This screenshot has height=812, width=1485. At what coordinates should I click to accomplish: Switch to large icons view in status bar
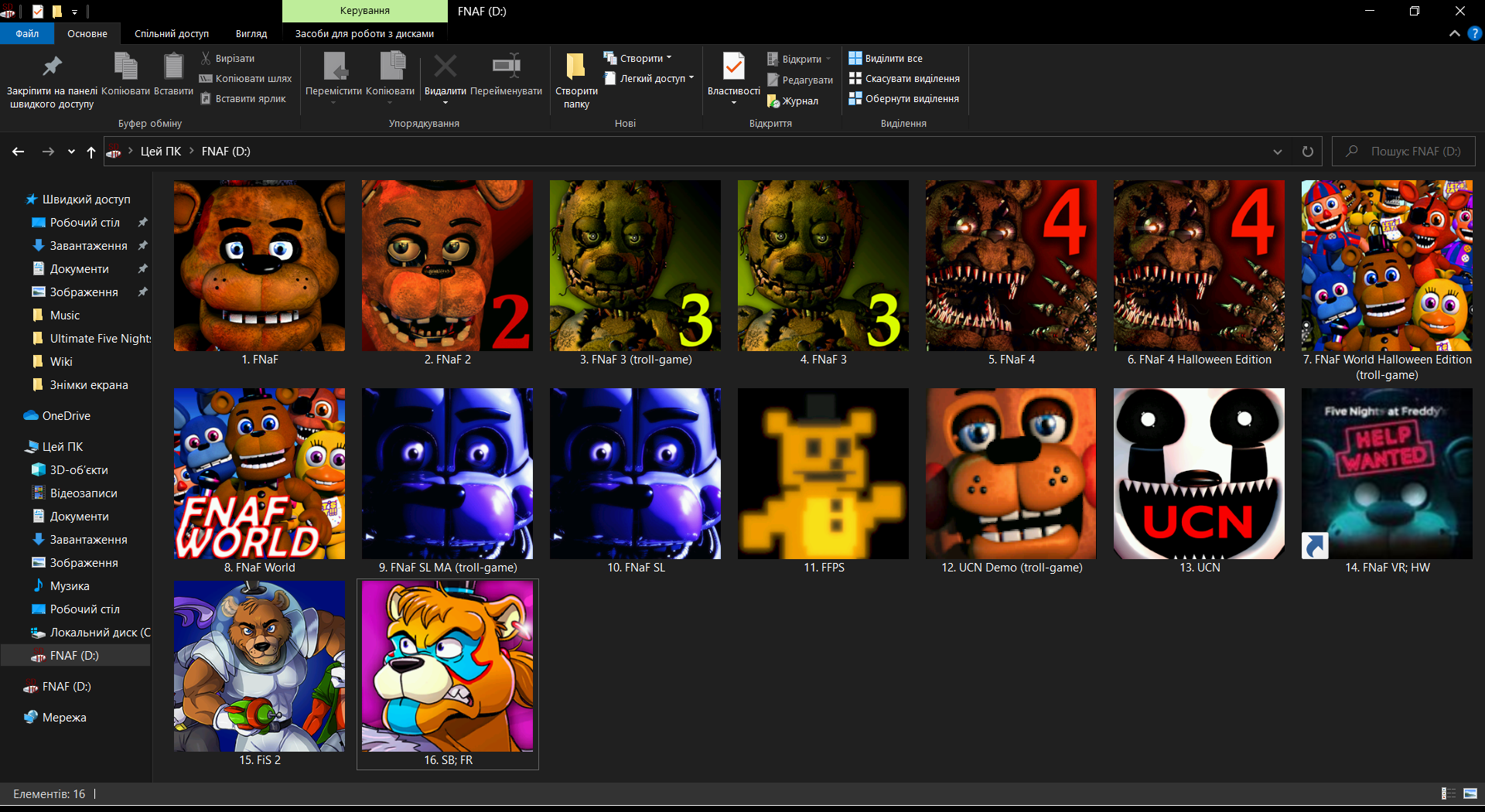point(1470,793)
